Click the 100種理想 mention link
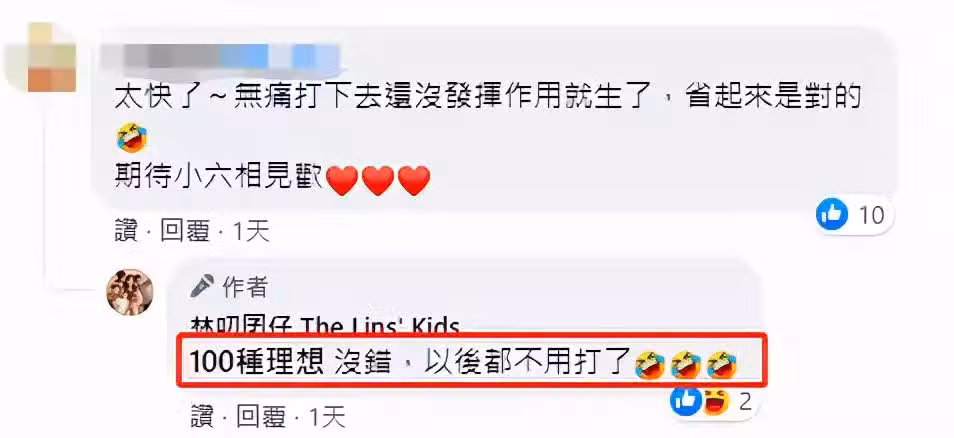This screenshot has height=438, width=954. (x=256, y=363)
